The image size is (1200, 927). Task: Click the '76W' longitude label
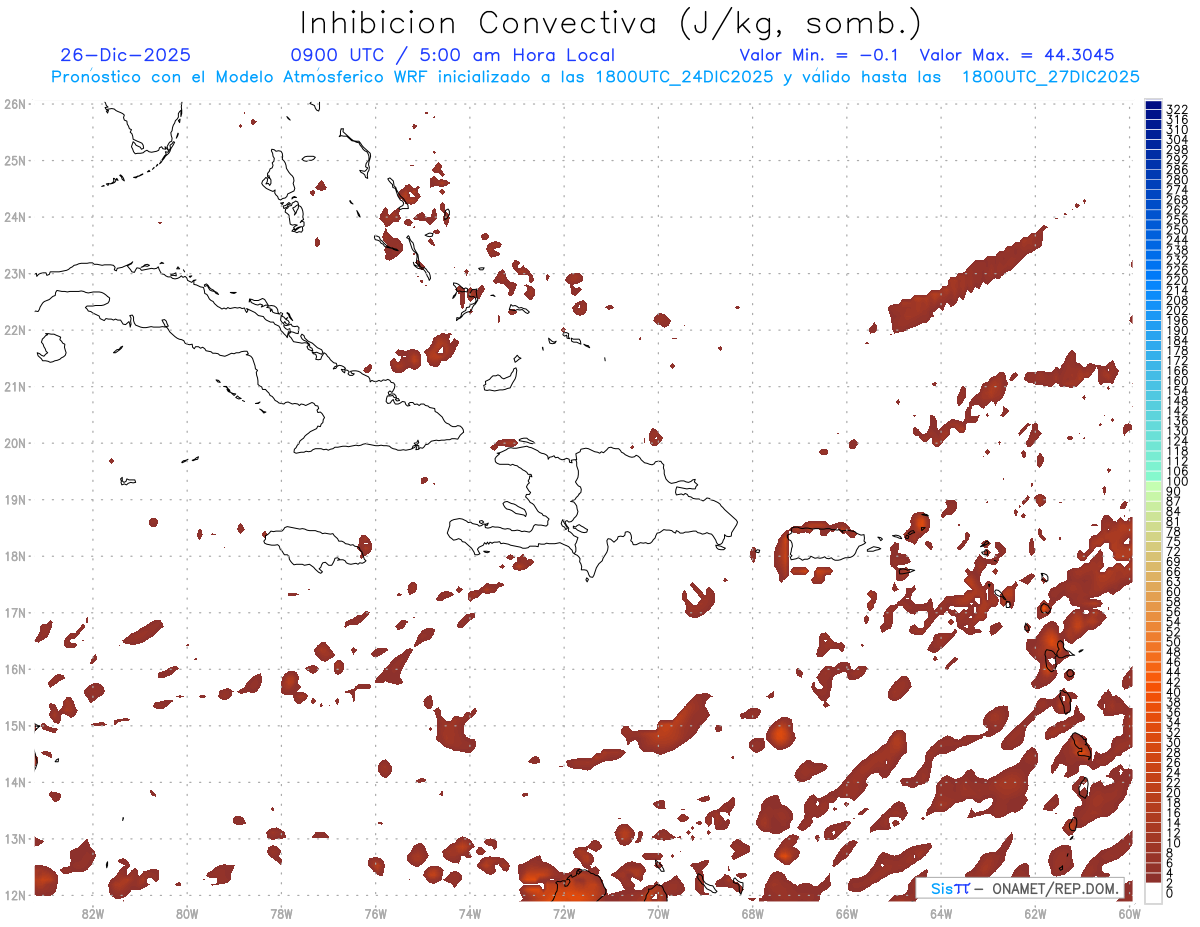click(376, 912)
